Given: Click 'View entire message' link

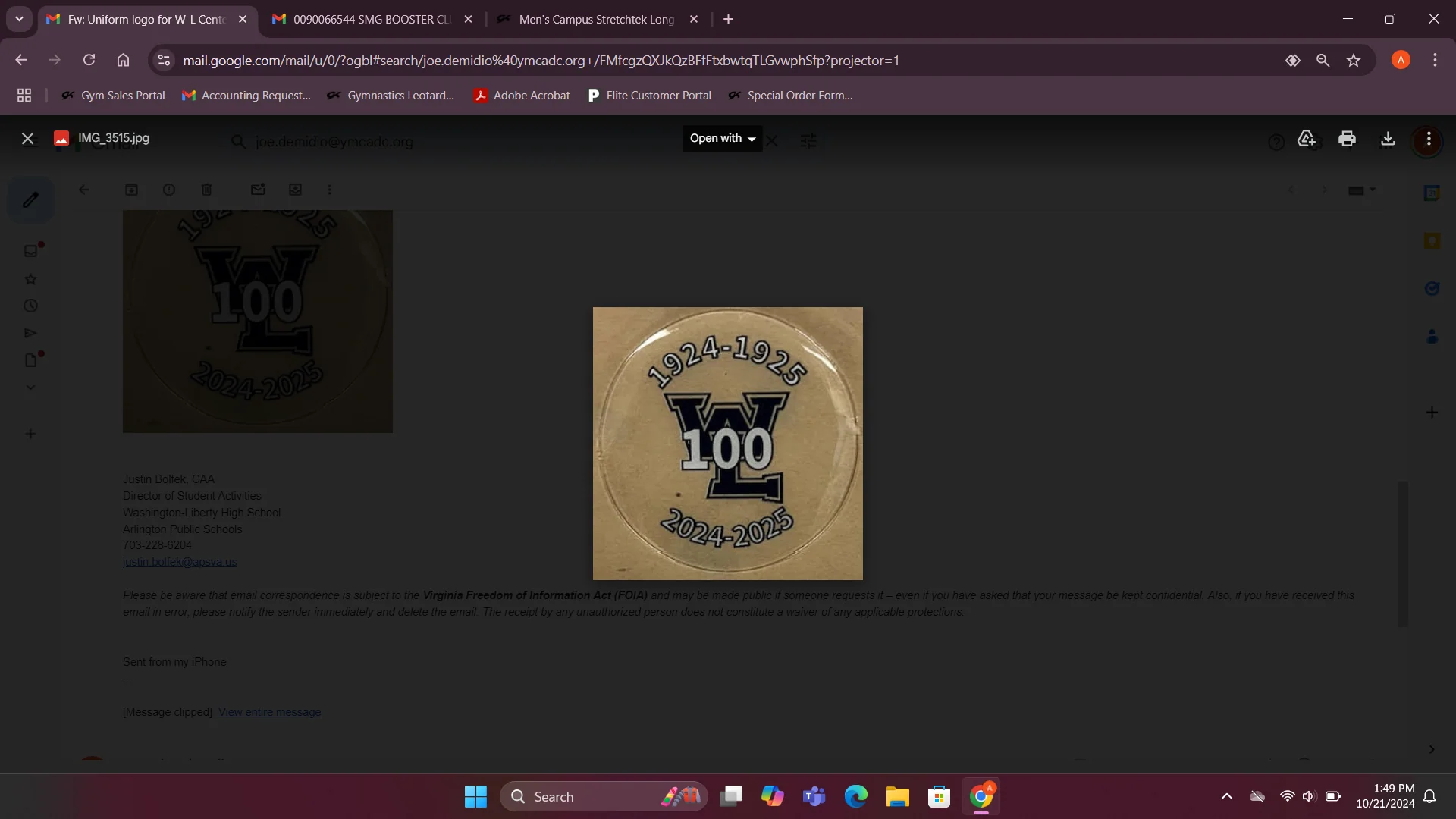Looking at the screenshot, I should [269, 713].
